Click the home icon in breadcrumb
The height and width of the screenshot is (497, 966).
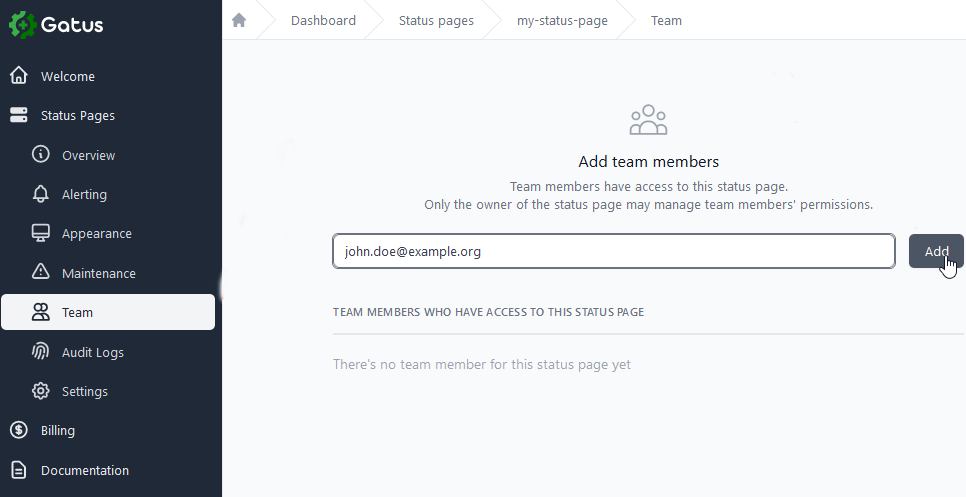click(x=239, y=20)
